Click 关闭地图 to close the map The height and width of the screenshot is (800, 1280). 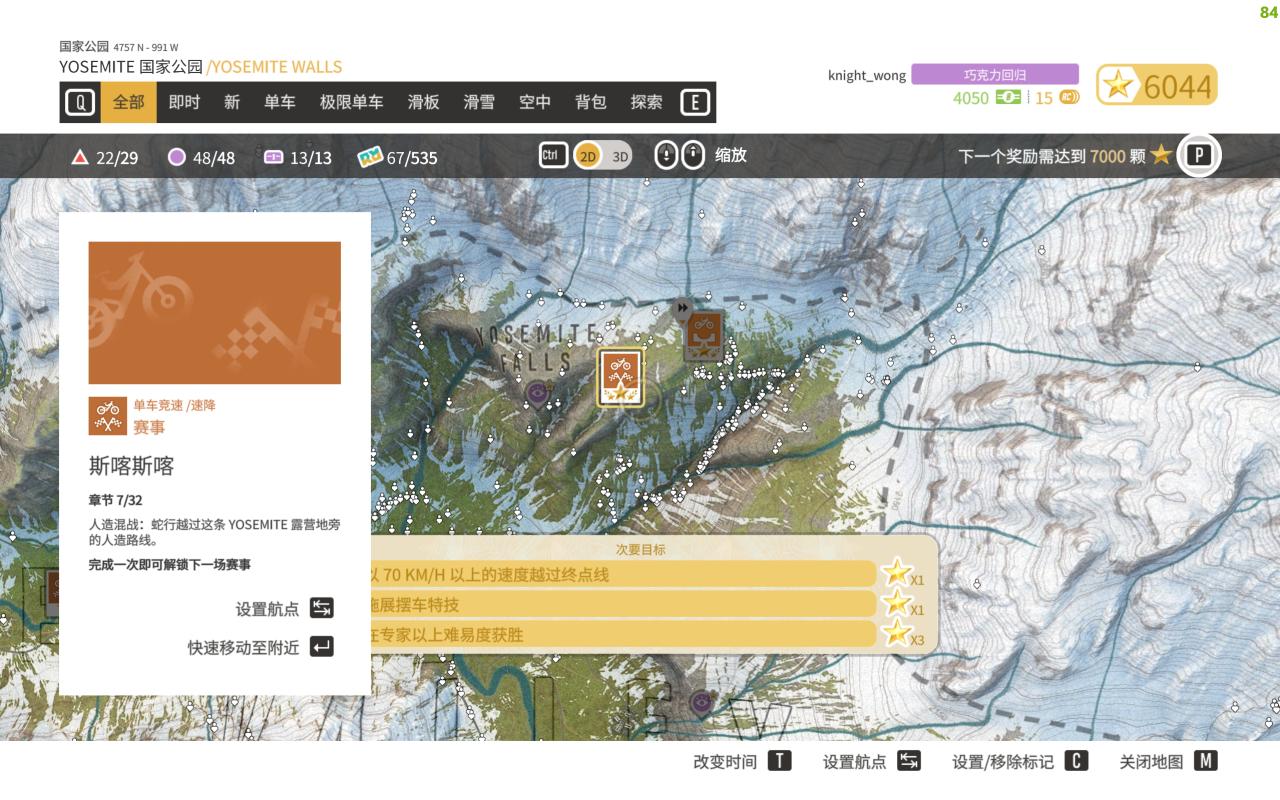(1151, 762)
